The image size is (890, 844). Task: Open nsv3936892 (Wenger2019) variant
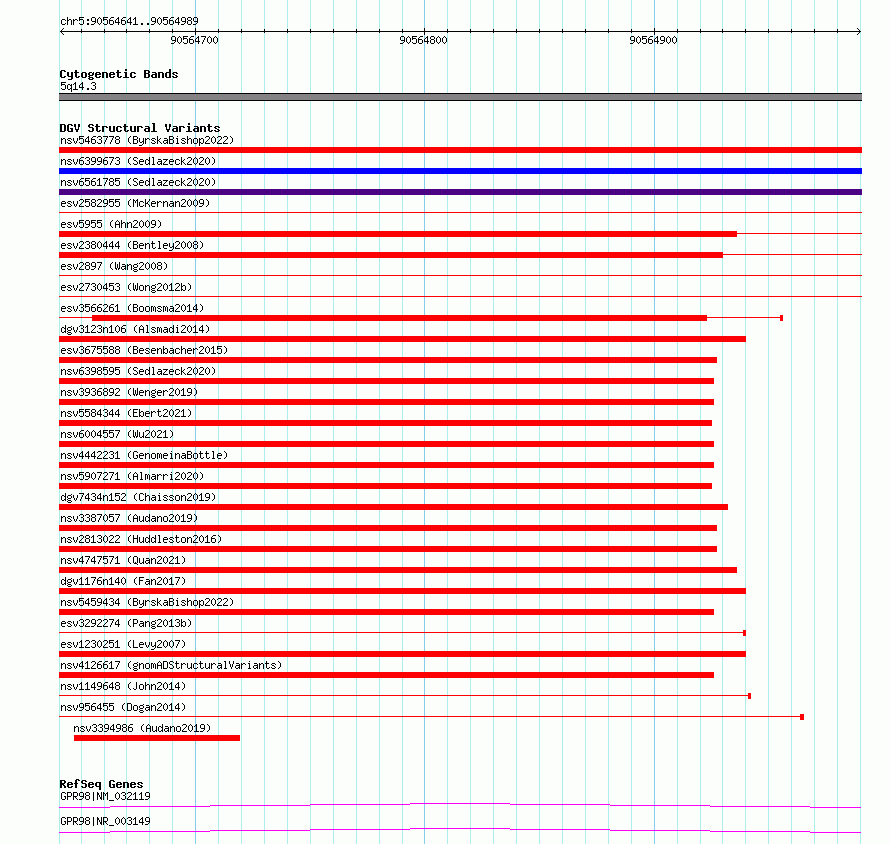pyautogui.click(x=129, y=392)
